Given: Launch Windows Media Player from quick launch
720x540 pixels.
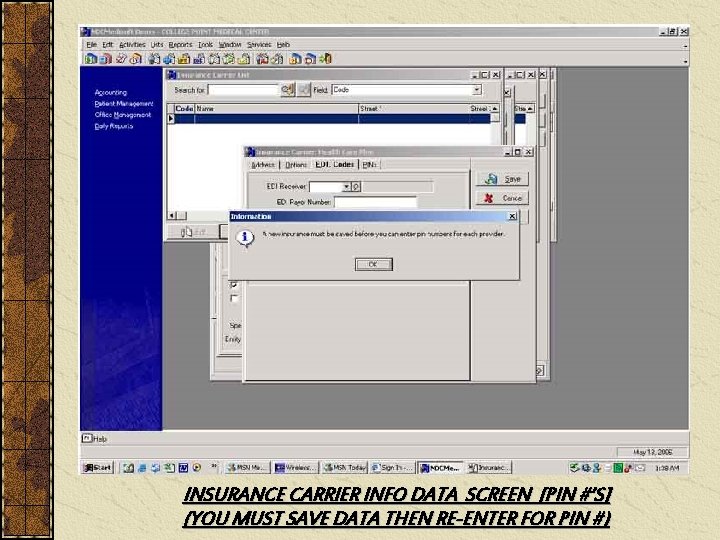Looking at the screenshot, I should pos(197,468).
